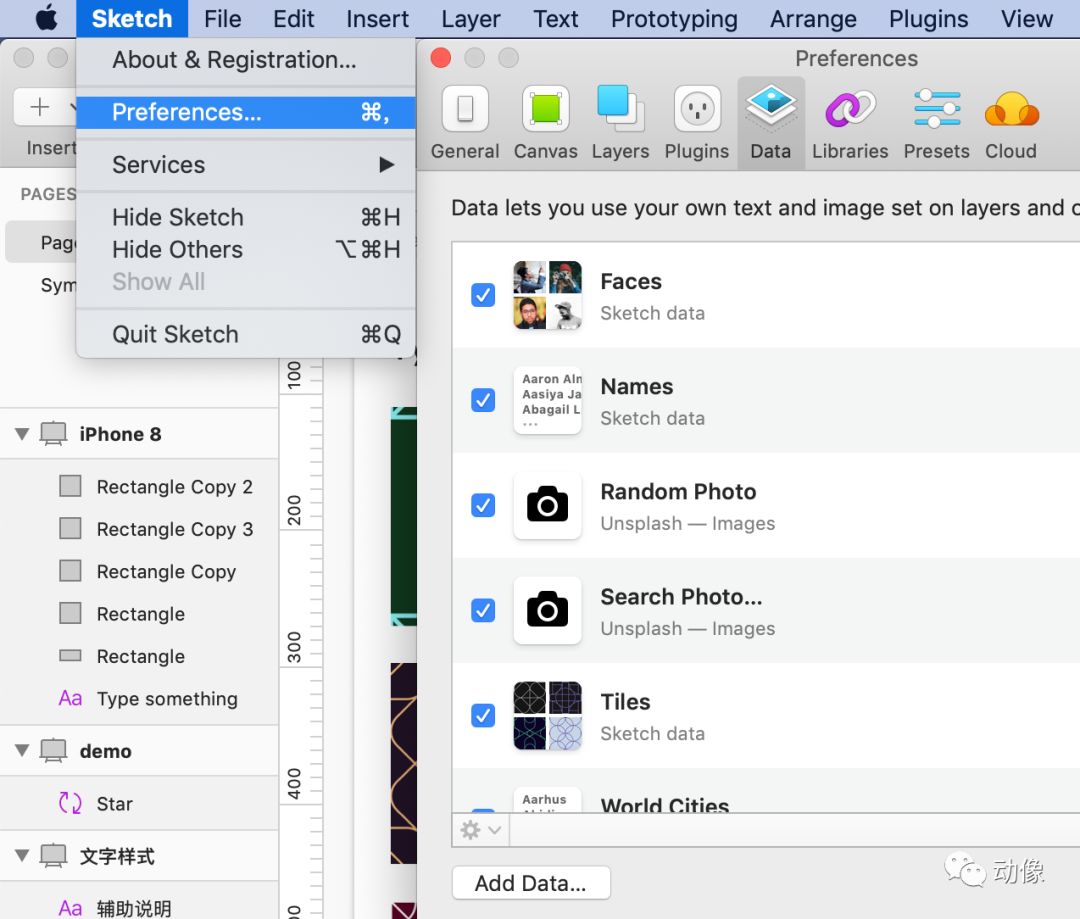Uncheck the Search Photo data source
1080x919 pixels.
pos(483,610)
